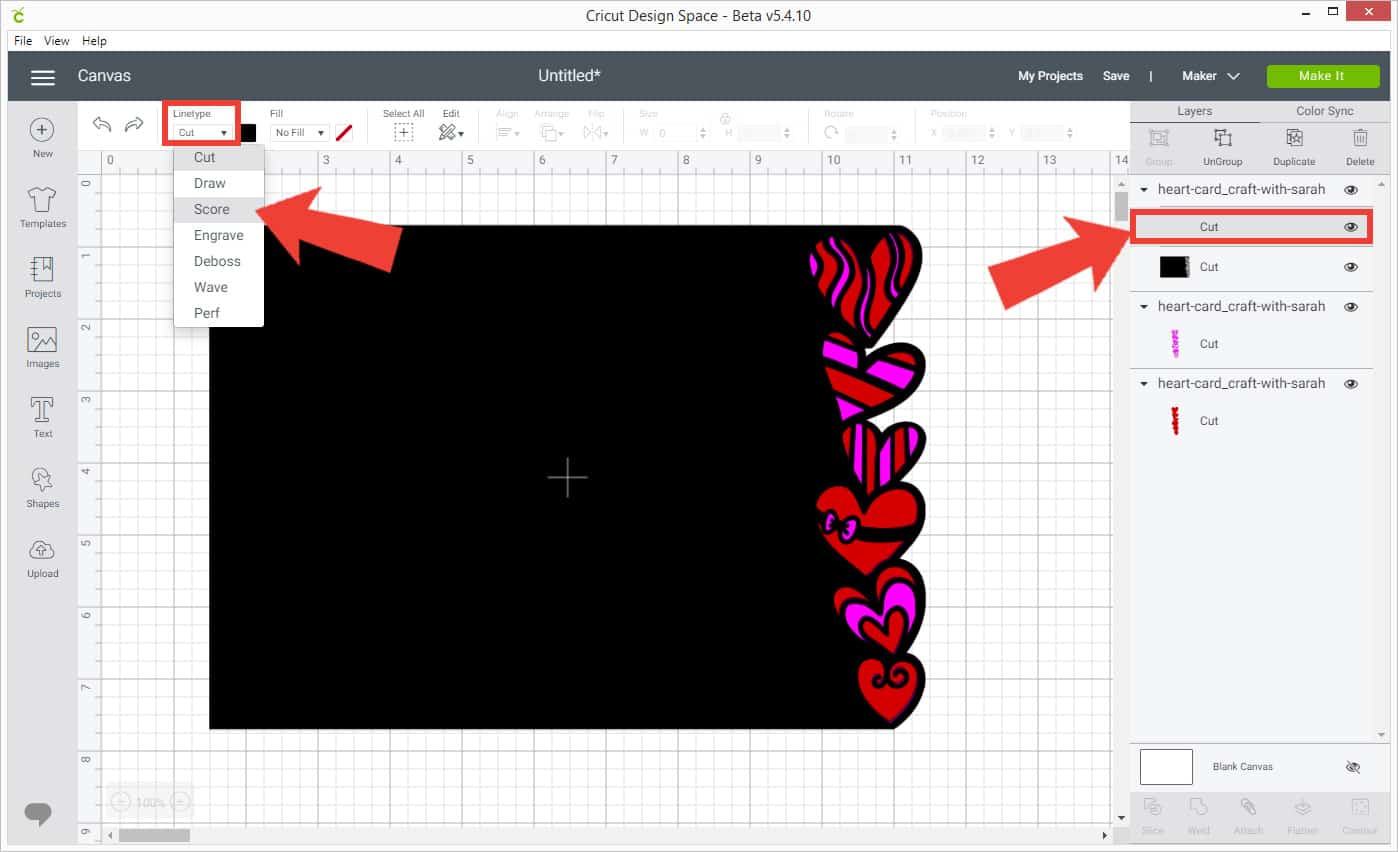1398x852 pixels.
Task: Click the Select All icon
Action: (x=404, y=132)
